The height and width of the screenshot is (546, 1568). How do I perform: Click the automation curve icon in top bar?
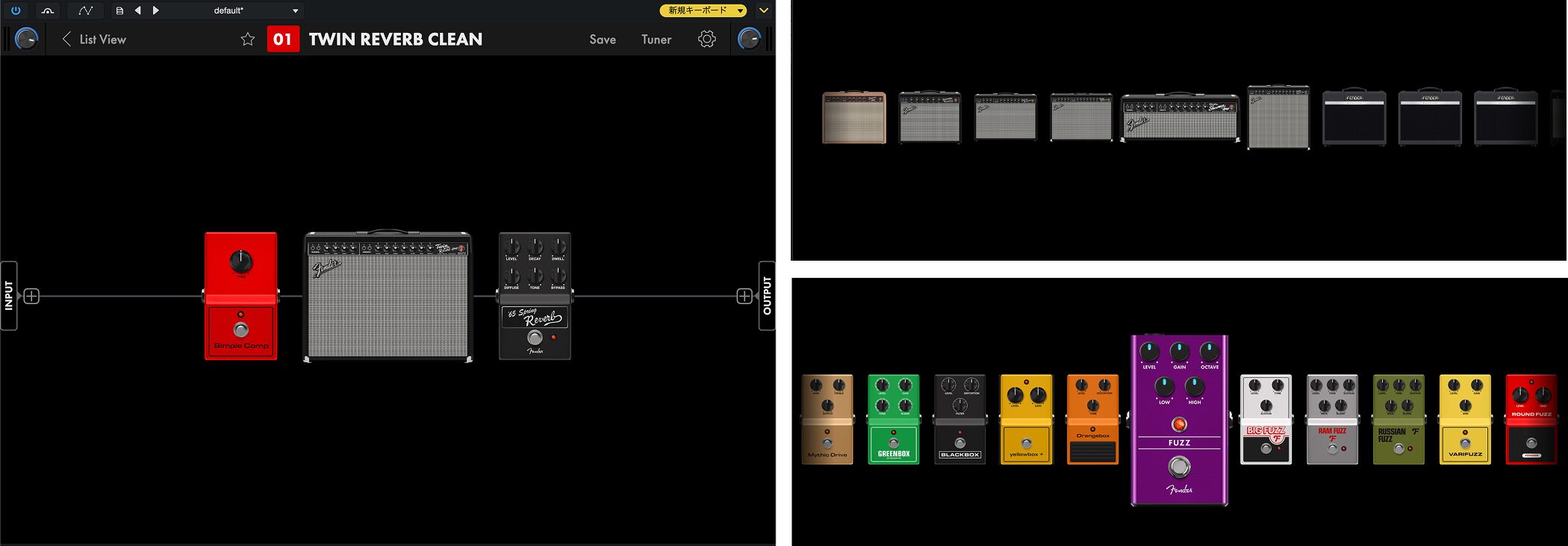pyautogui.click(x=85, y=10)
